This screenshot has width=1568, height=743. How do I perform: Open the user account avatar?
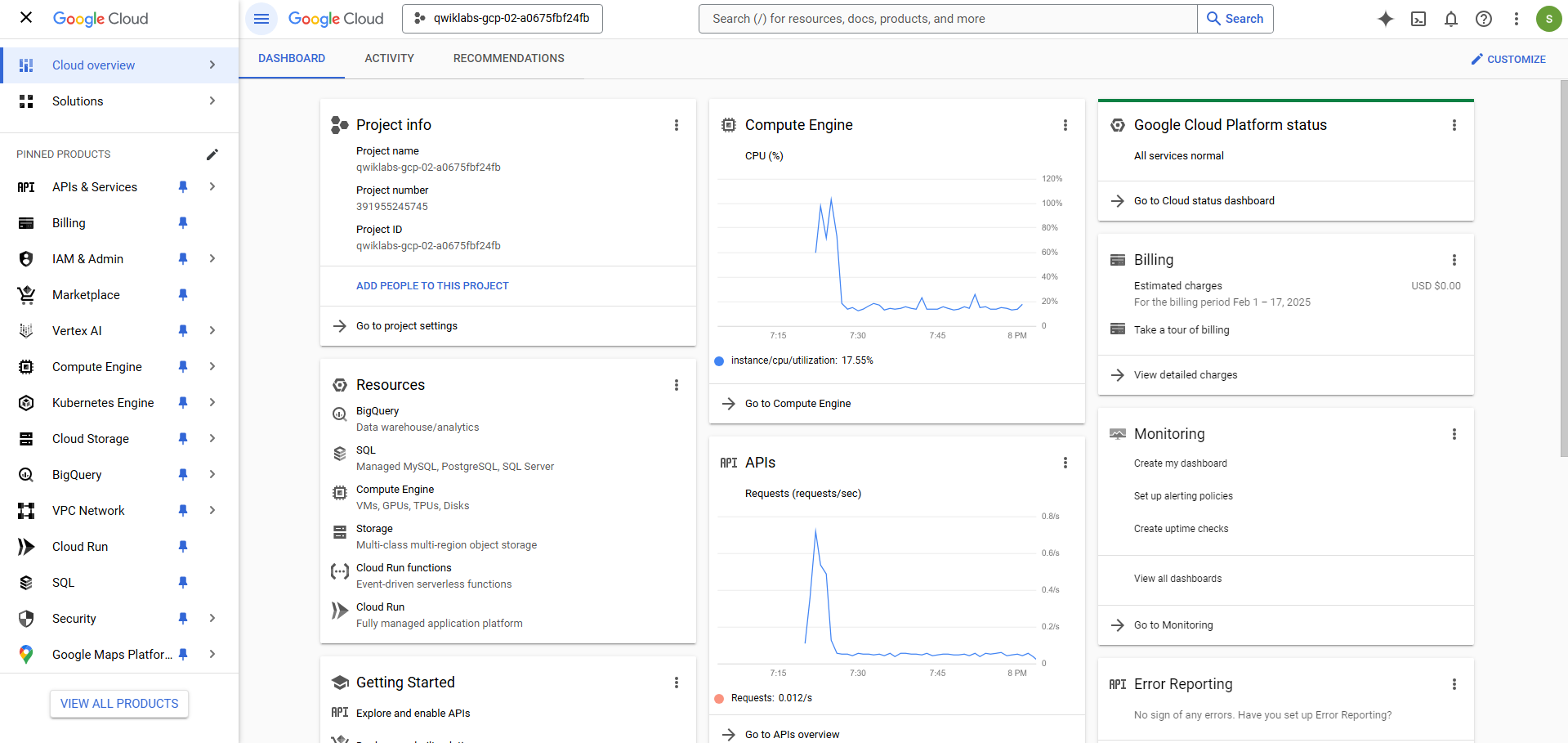(x=1549, y=19)
